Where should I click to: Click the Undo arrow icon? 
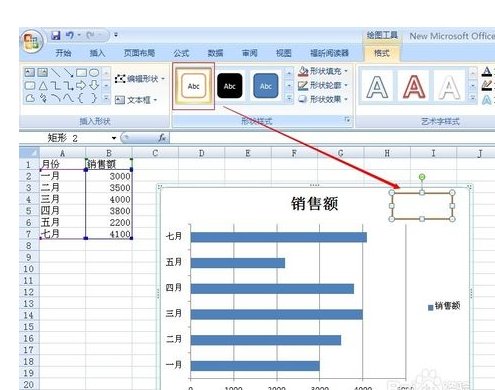[x=70, y=35]
